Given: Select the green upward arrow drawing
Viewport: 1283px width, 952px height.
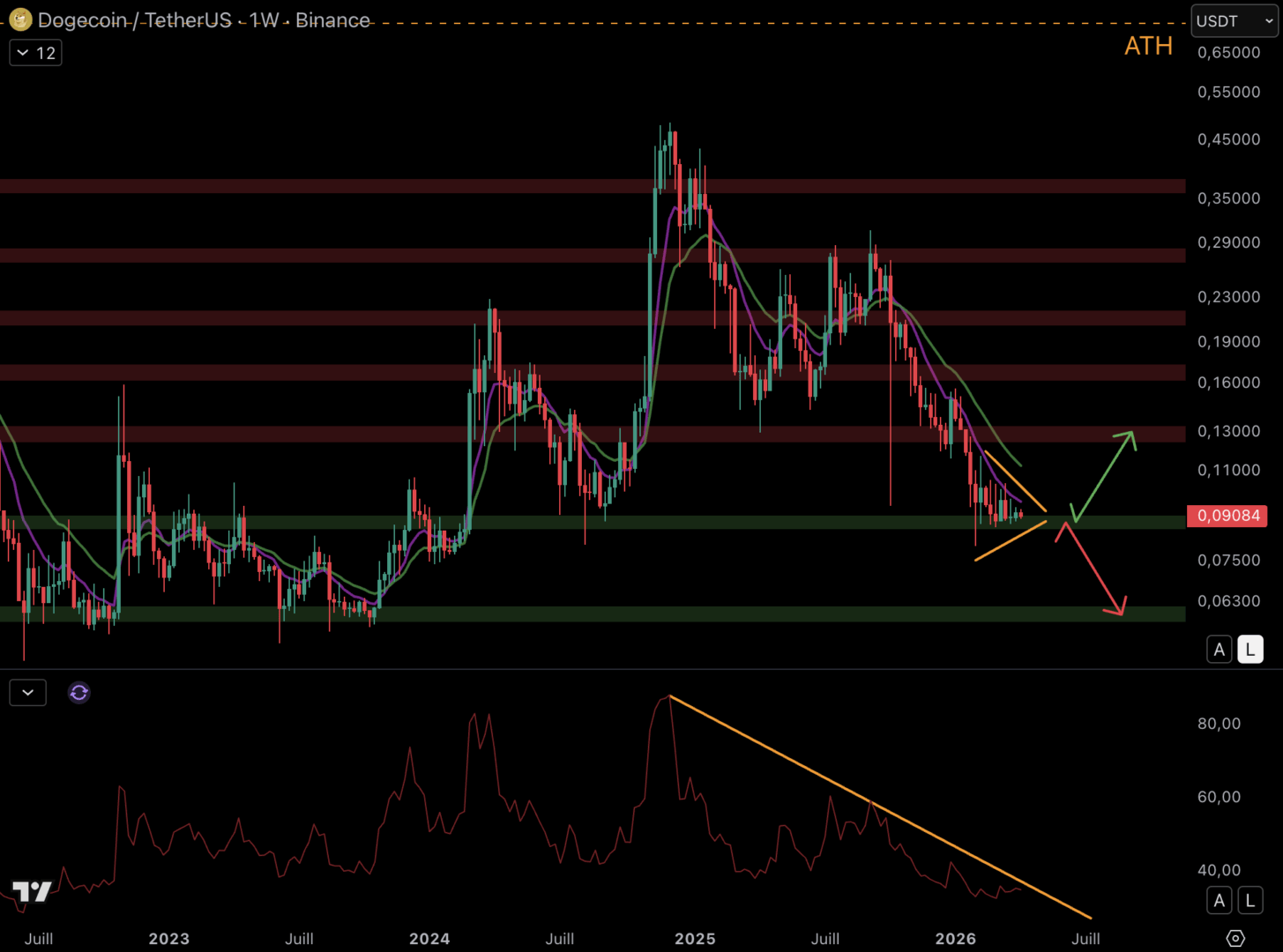Looking at the screenshot, I should [1104, 475].
